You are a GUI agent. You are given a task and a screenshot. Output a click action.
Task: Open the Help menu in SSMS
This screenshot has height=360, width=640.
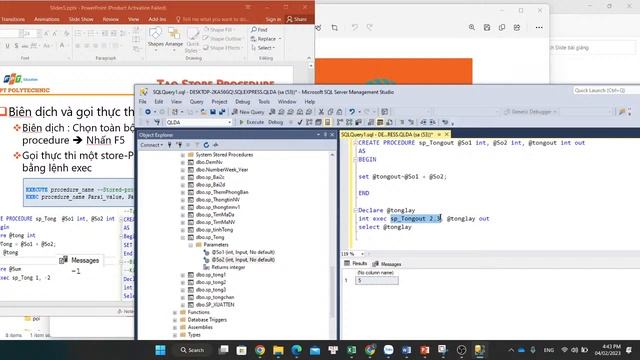click(310, 102)
